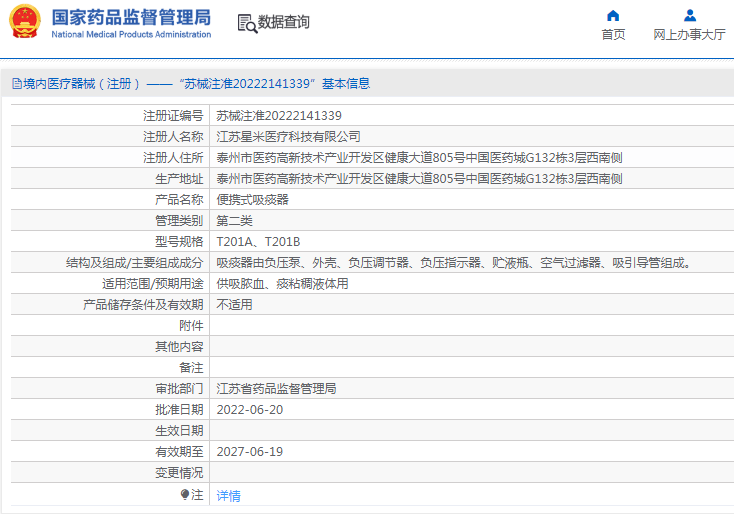The height and width of the screenshot is (514, 734).
Task: Click the model spec T201A、T201B
Action: point(258,242)
